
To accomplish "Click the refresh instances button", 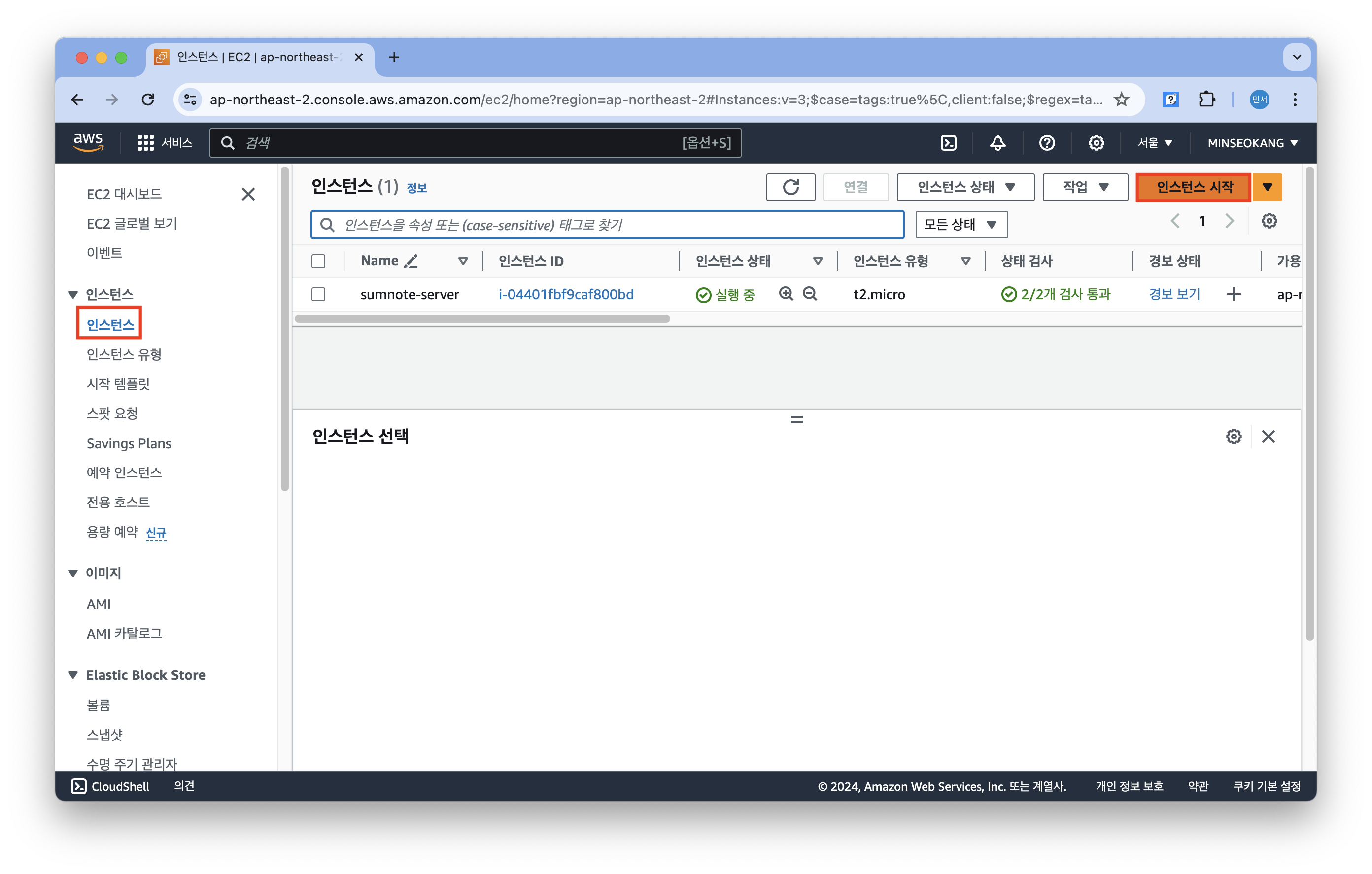I will [790, 187].
